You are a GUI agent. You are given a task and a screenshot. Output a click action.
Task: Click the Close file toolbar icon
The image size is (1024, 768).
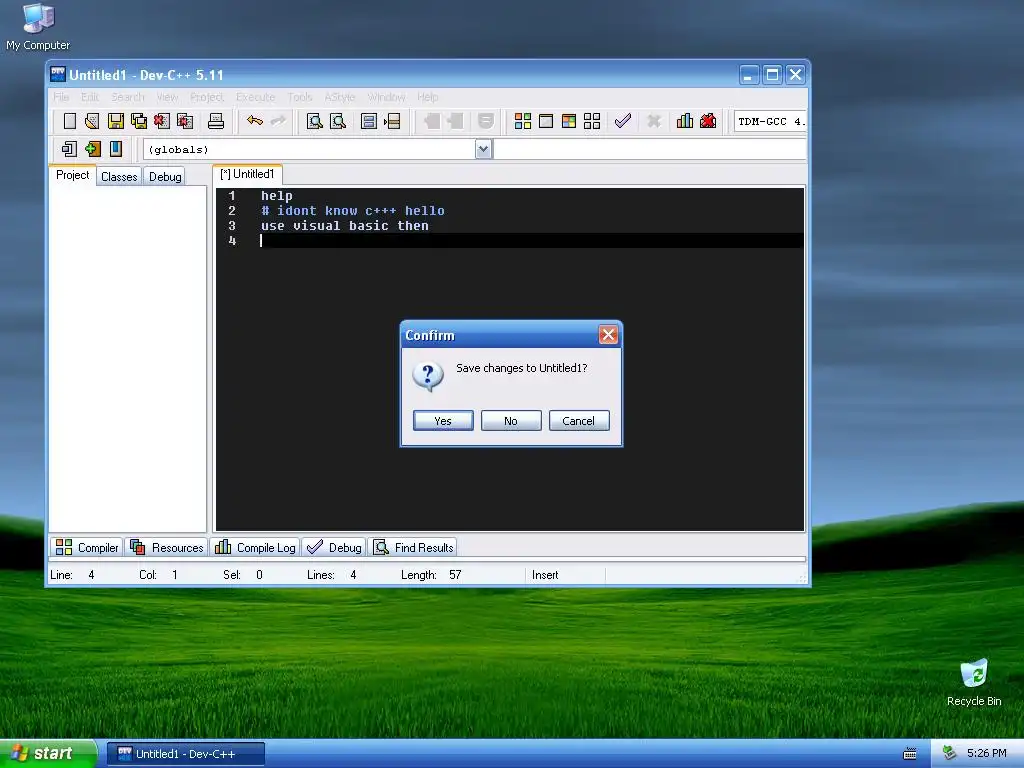(162, 121)
